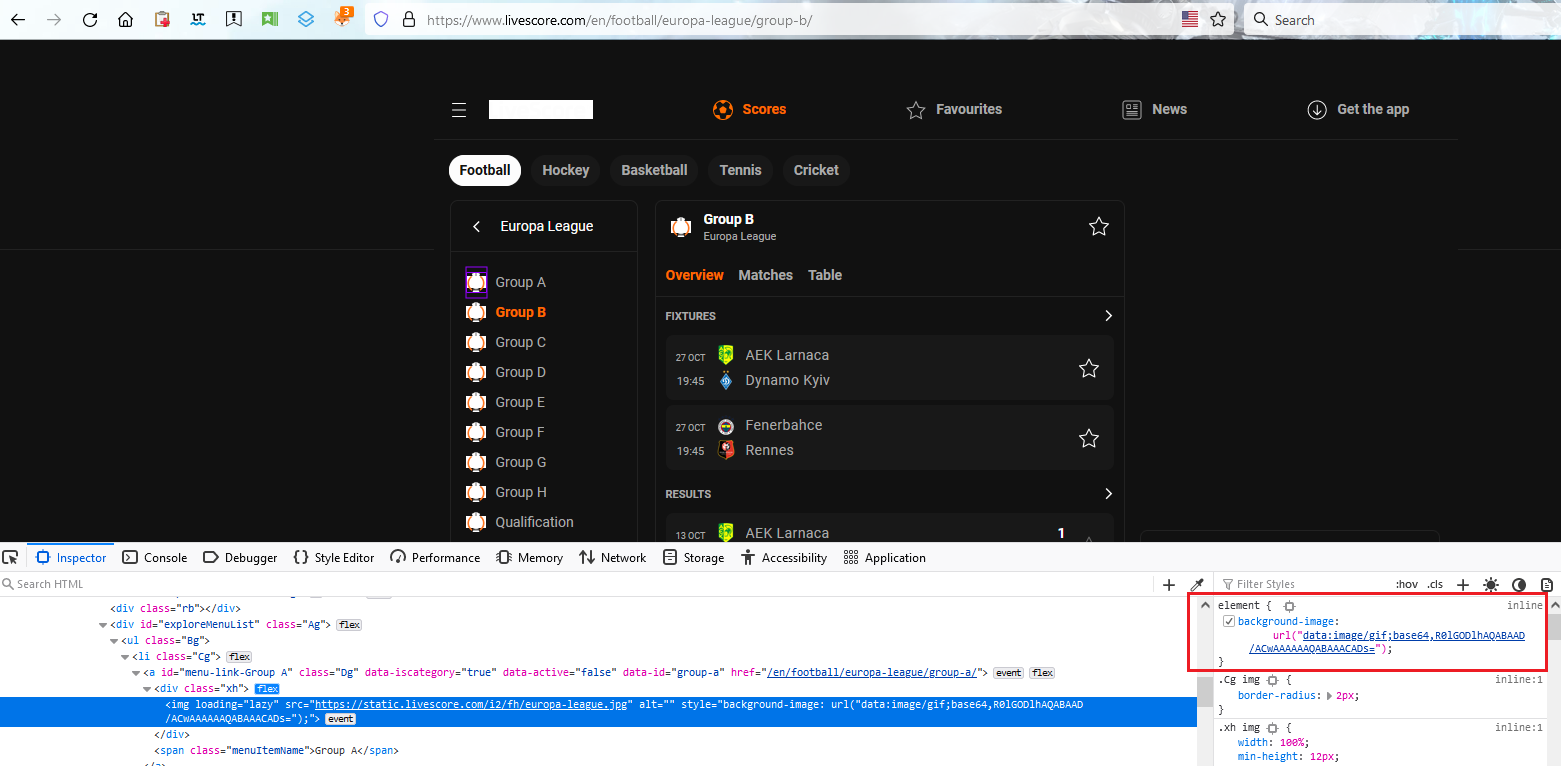Show the Table tab of Group B
This screenshot has width=1561, height=766.
(825, 275)
